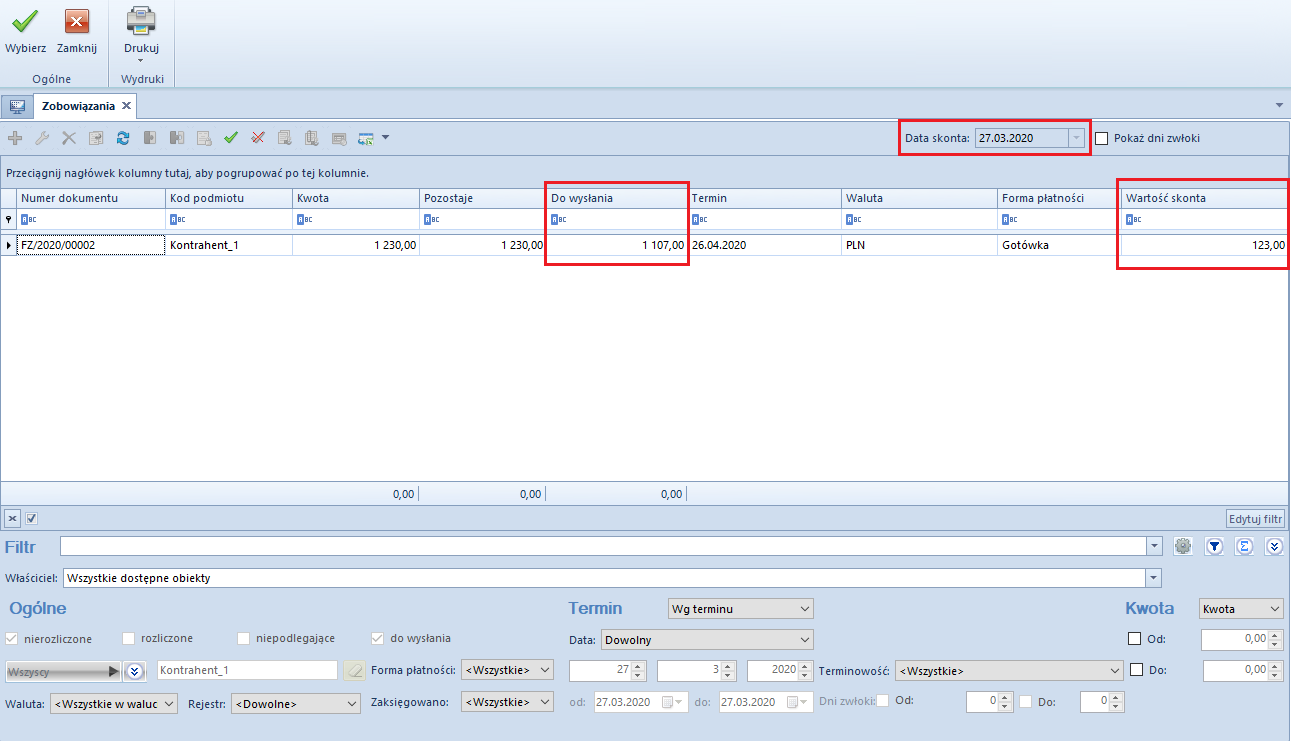1291x741 pixels.
Task: Click the Do wysłania column header
Action: (x=617, y=198)
